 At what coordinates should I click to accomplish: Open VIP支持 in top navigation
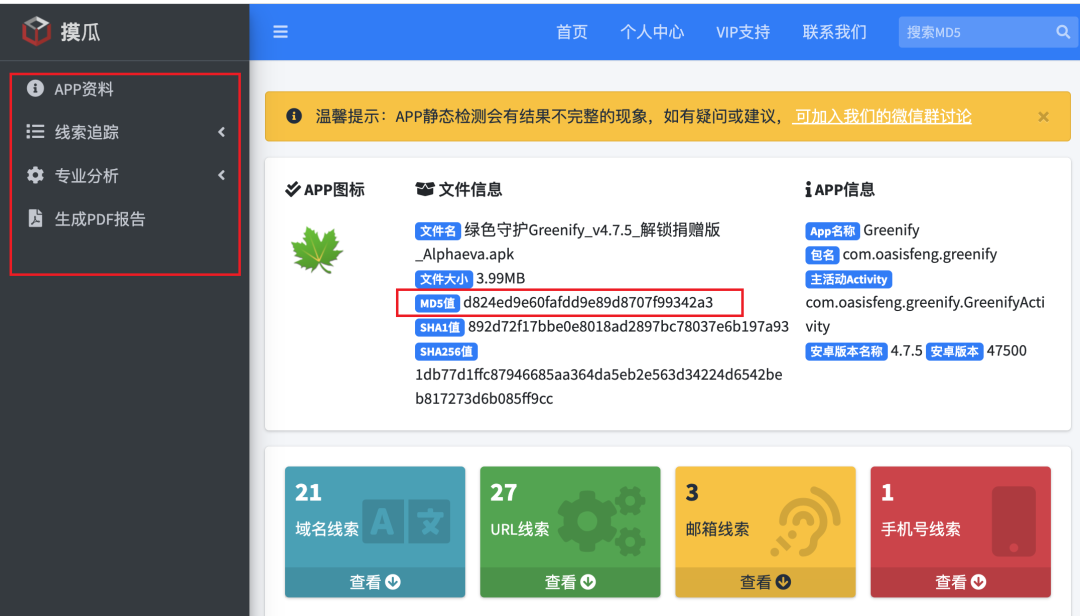742,32
